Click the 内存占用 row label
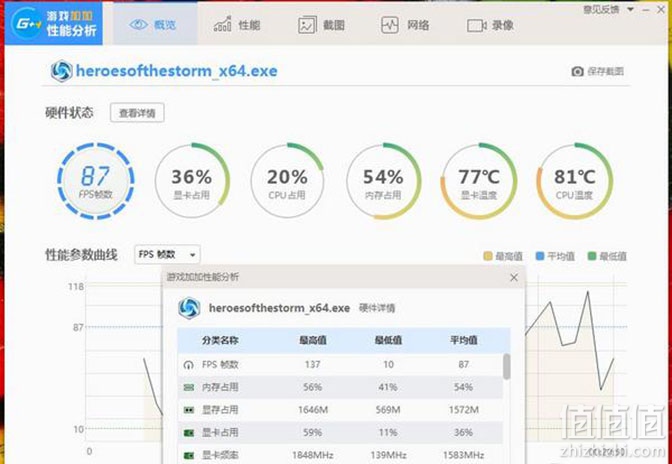This screenshot has height=464, width=672. click(220, 387)
